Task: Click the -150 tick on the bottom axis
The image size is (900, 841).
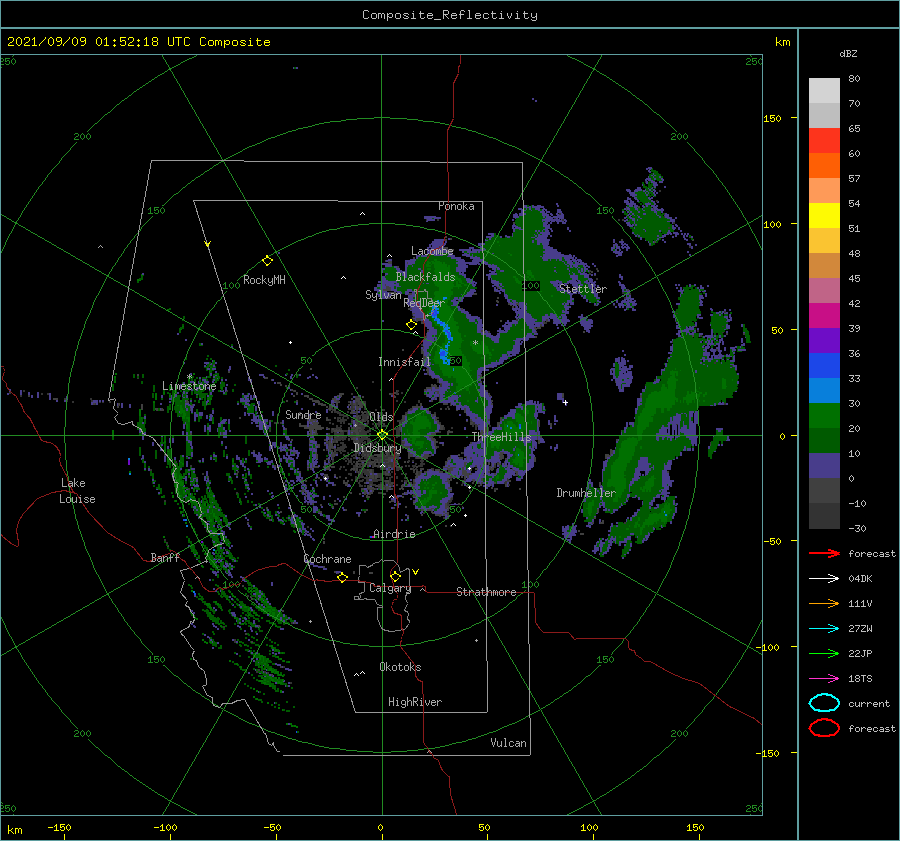Action: (x=60, y=827)
